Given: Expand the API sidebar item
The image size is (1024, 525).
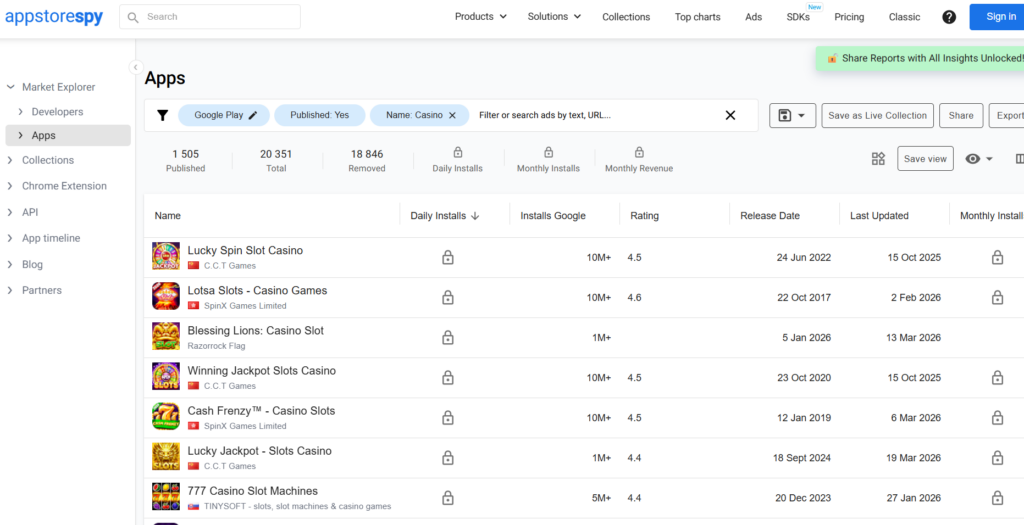Looking at the screenshot, I should 10,212.
